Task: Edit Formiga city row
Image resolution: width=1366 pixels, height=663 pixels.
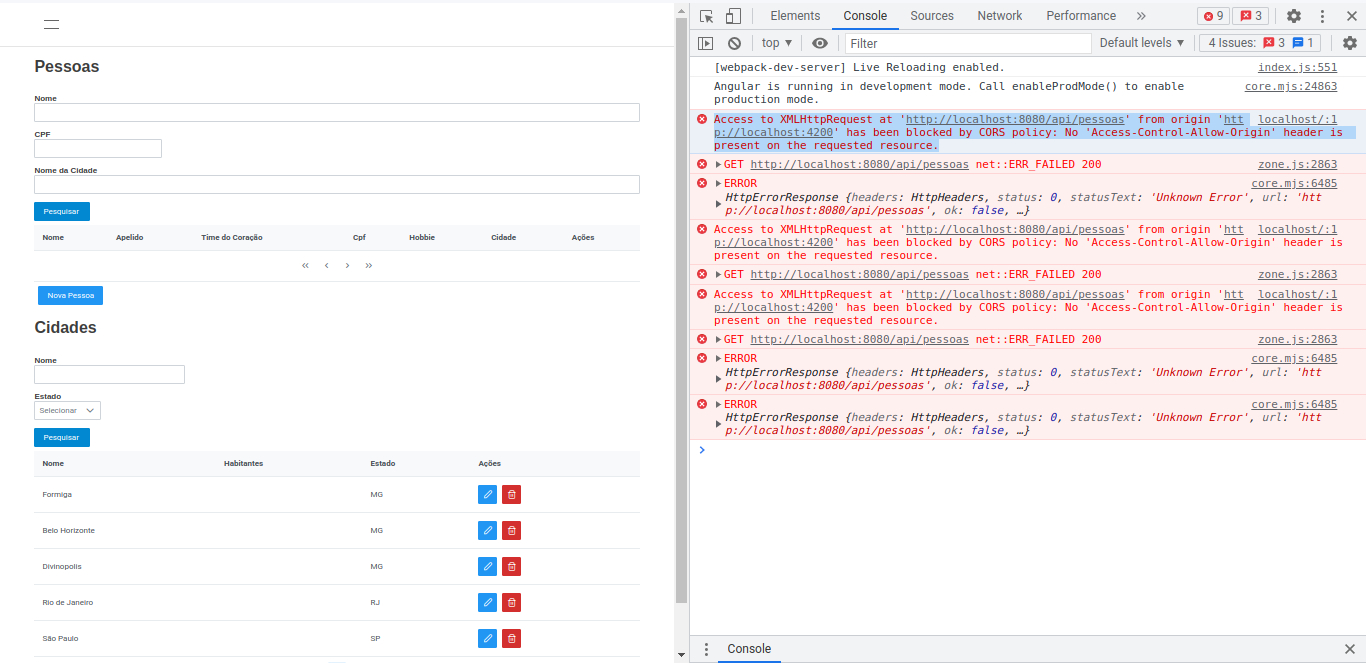Action: coord(487,494)
